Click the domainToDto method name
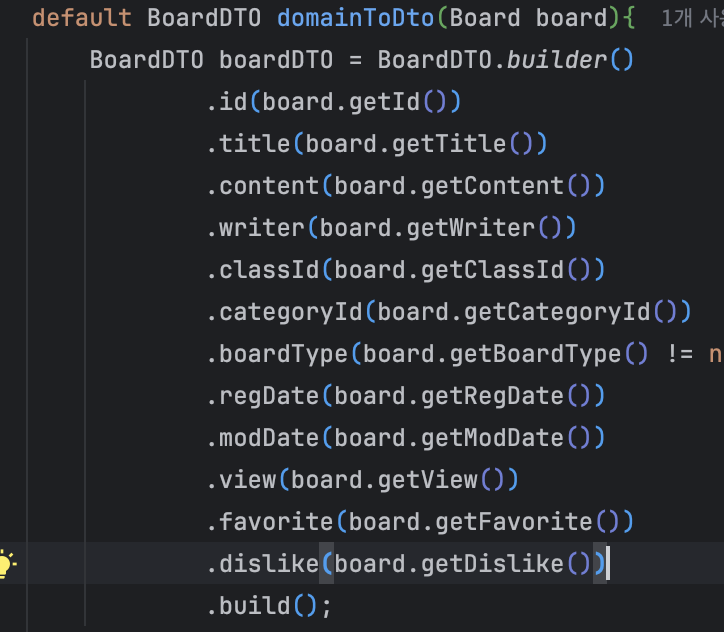The image size is (724, 632). pos(342,18)
